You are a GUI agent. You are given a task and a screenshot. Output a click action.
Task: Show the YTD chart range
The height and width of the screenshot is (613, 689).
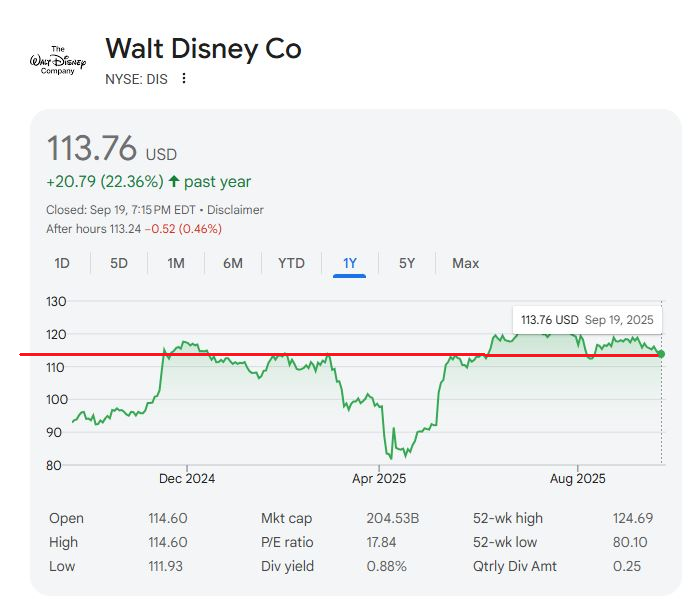[x=291, y=263]
